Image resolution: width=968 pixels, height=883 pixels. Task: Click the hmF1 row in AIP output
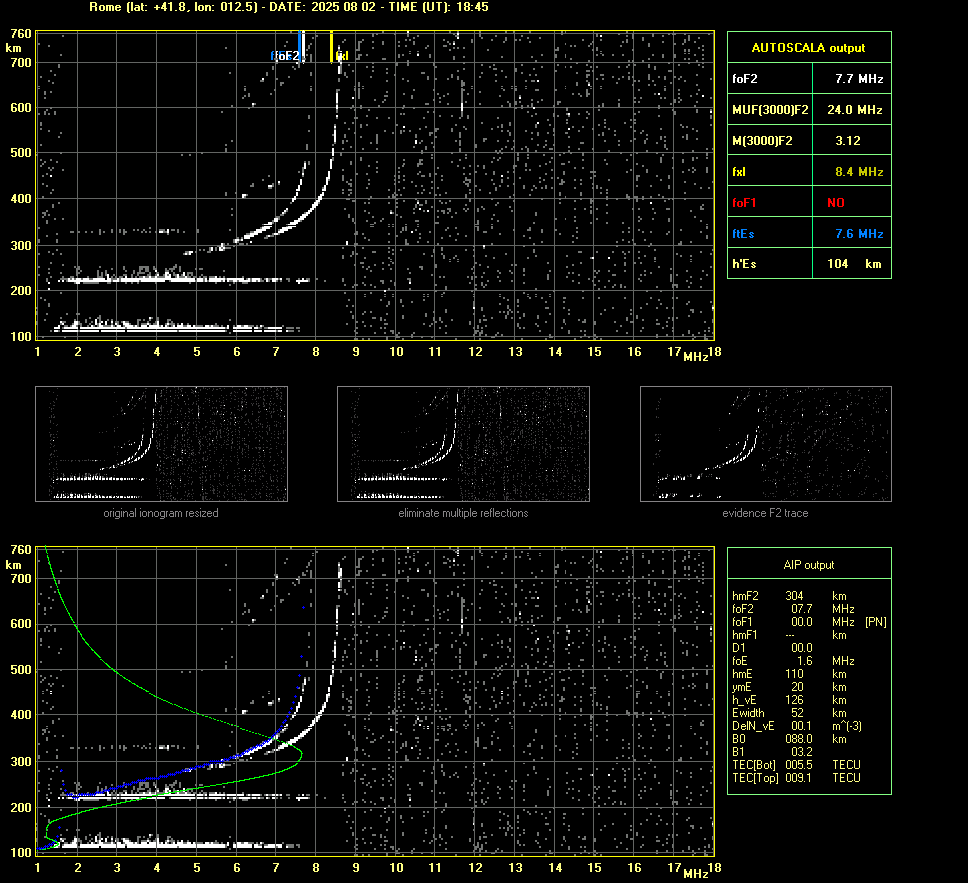pos(790,635)
